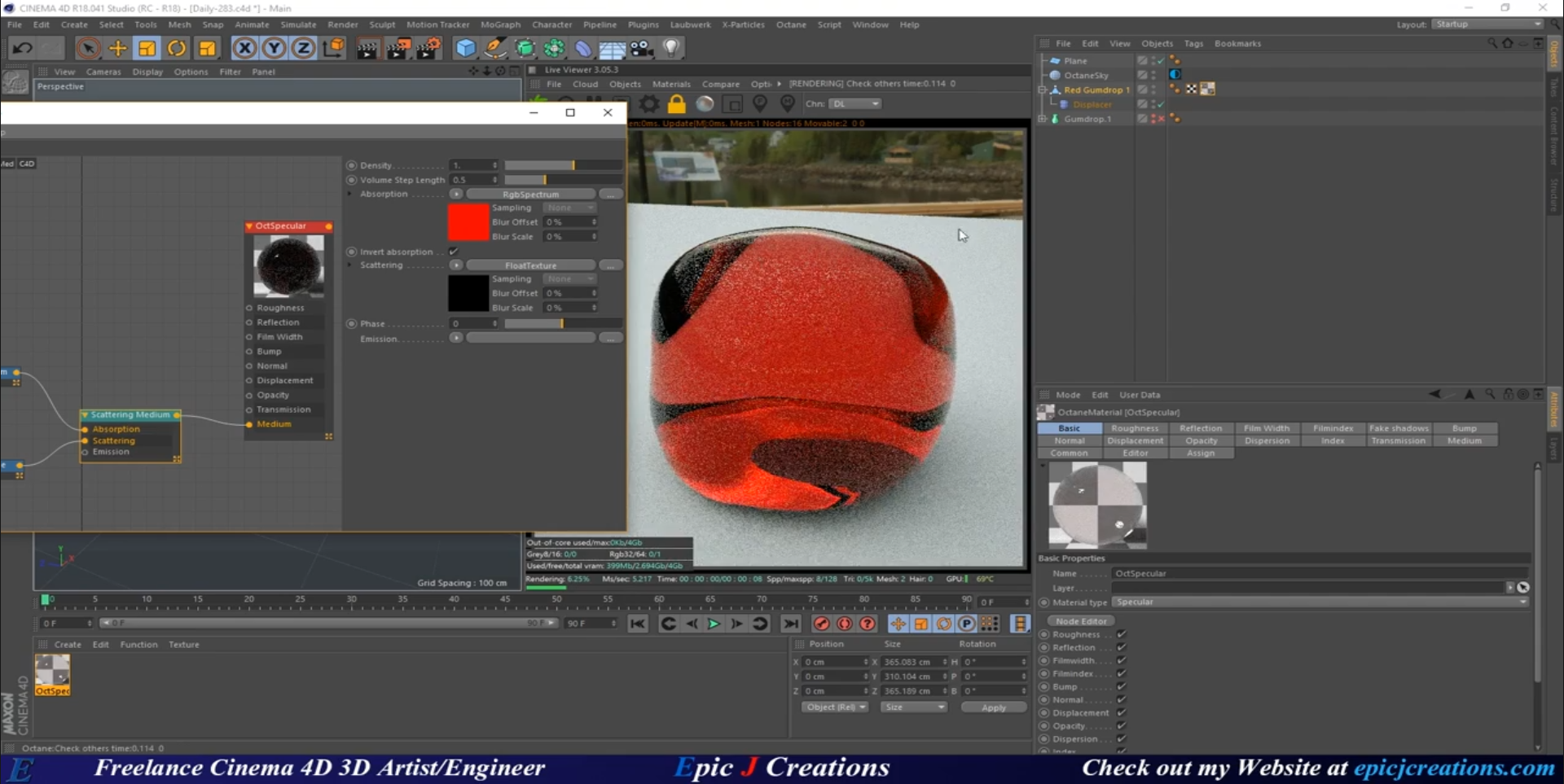Toggle Reflection checkbox in Basic Properties
Image resolution: width=1564 pixels, height=784 pixels.
[1121, 647]
